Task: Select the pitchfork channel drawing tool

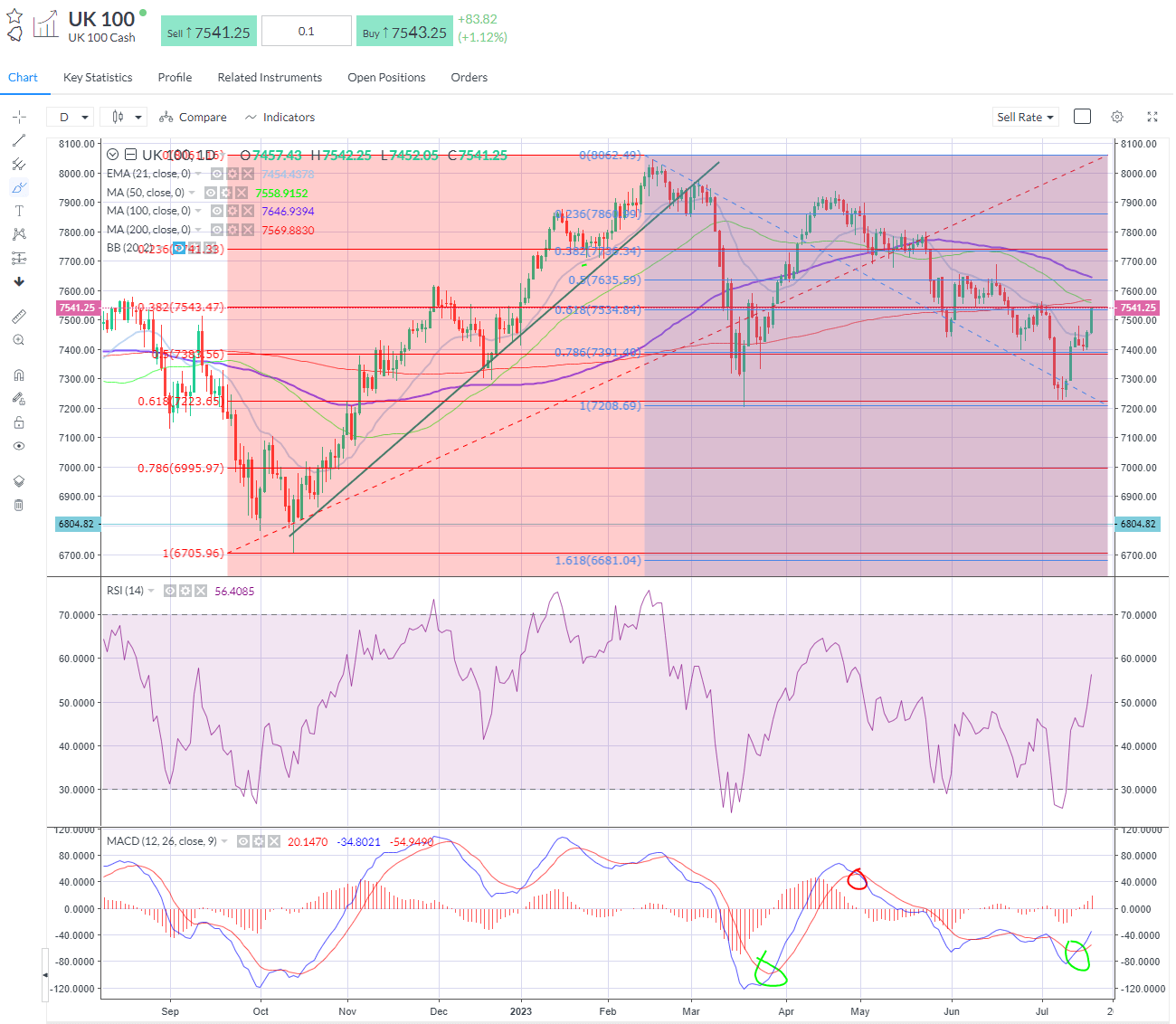Action: pos(19,164)
